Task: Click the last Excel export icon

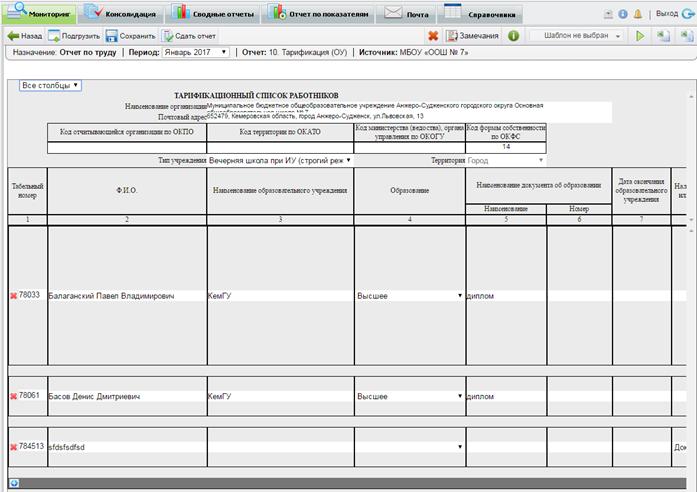Action: [x=684, y=35]
